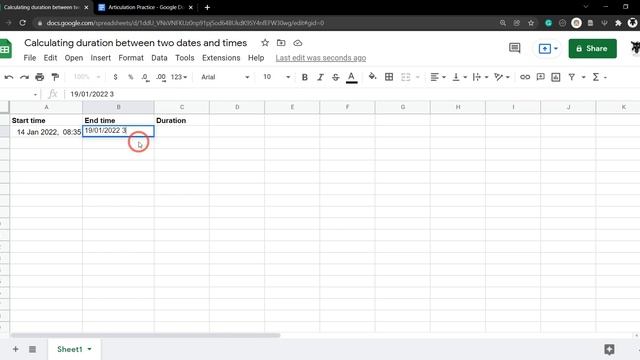The image size is (640, 360).
Task: Open the Extensions menu
Action: click(x=221, y=58)
